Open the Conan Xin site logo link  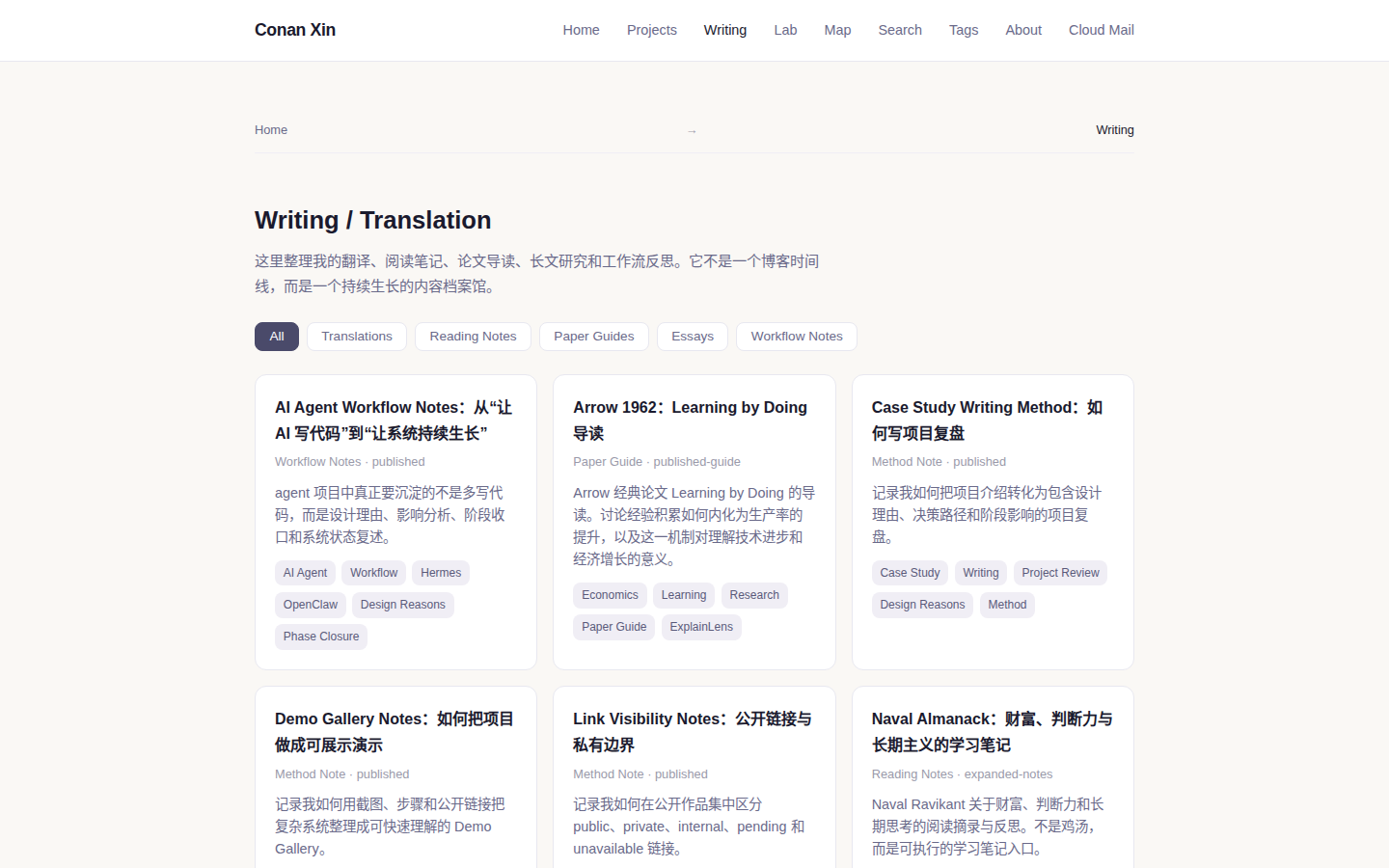(295, 30)
